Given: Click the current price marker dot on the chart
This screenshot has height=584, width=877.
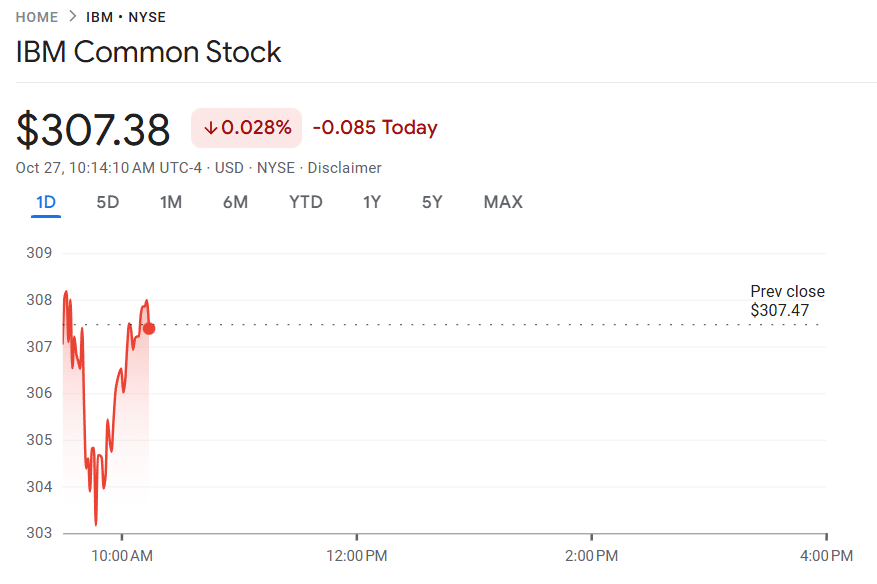Looking at the screenshot, I should click(x=148, y=327).
